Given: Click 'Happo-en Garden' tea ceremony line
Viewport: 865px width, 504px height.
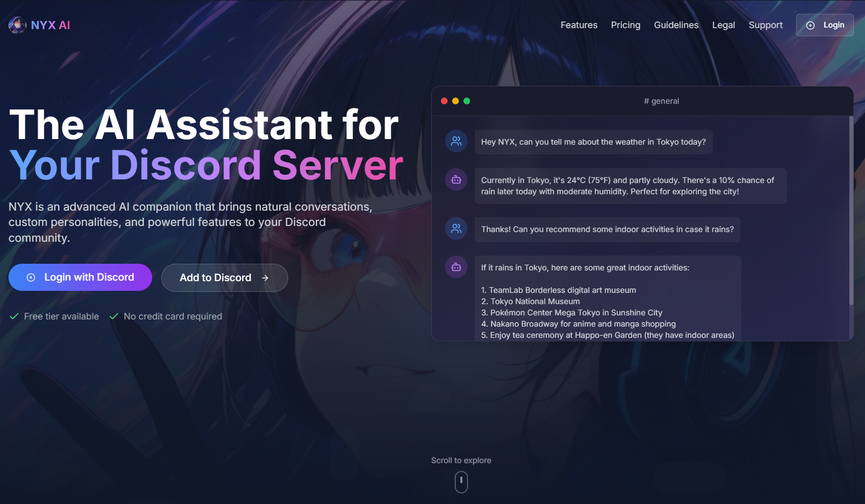Looking at the screenshot, I should (607, 335).
